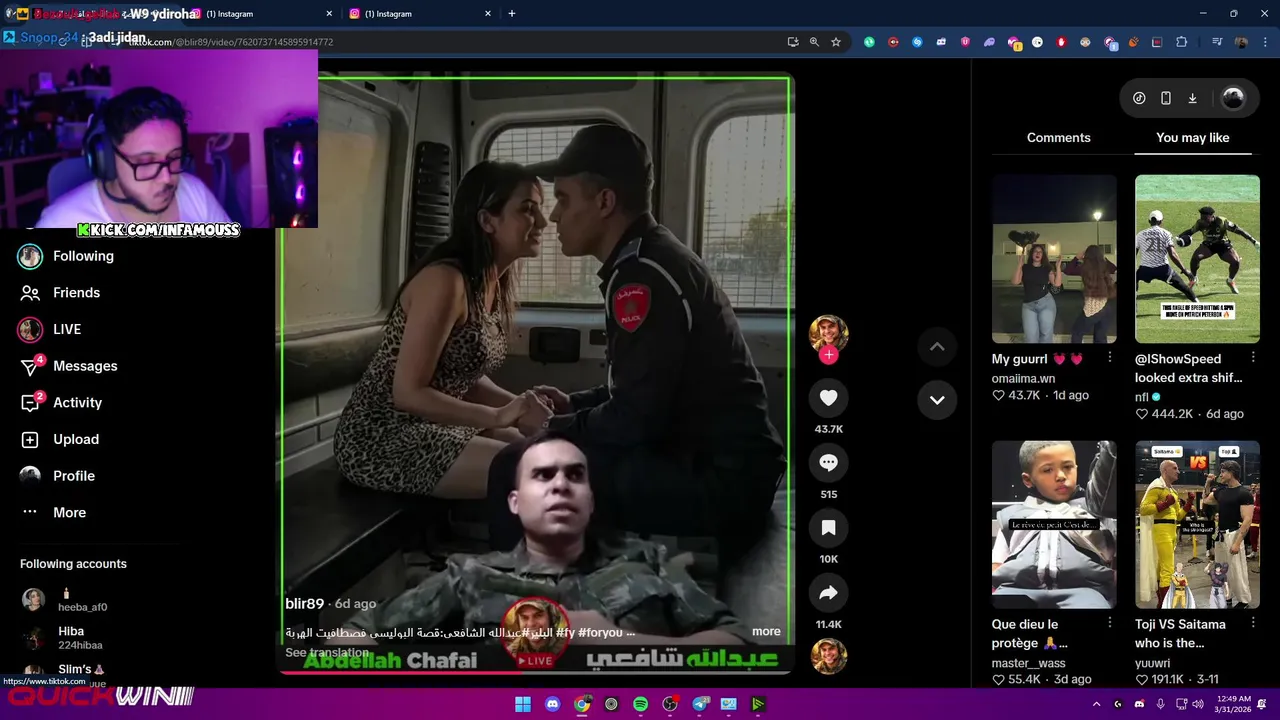The height and width of the screenshot is (720, 1280).
Task: Open options for the My guurrl video
Action: click(x=1109, y=357)
